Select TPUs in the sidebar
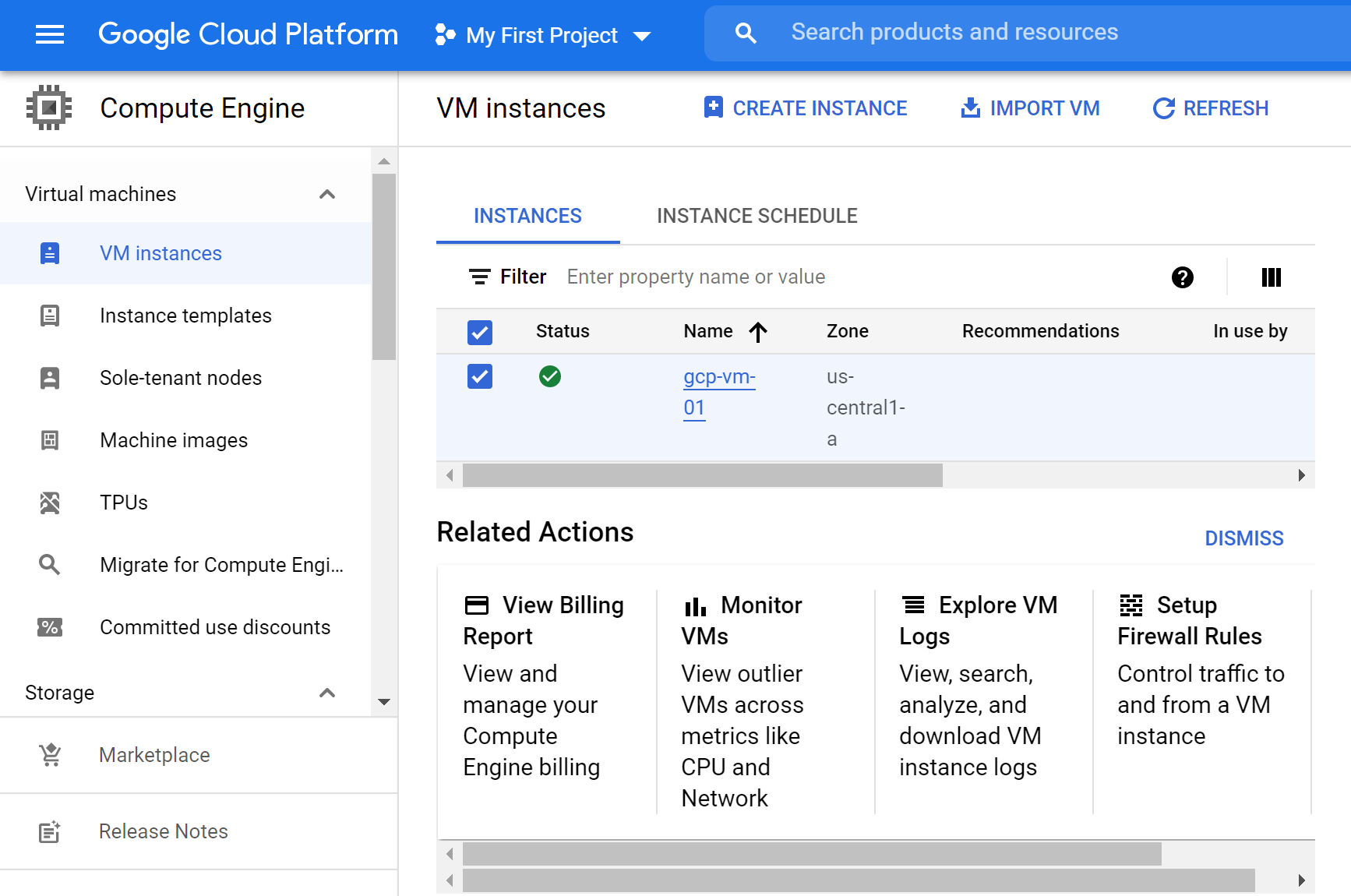This screenshot has height=896, width=1351. [x=185, y=503]
